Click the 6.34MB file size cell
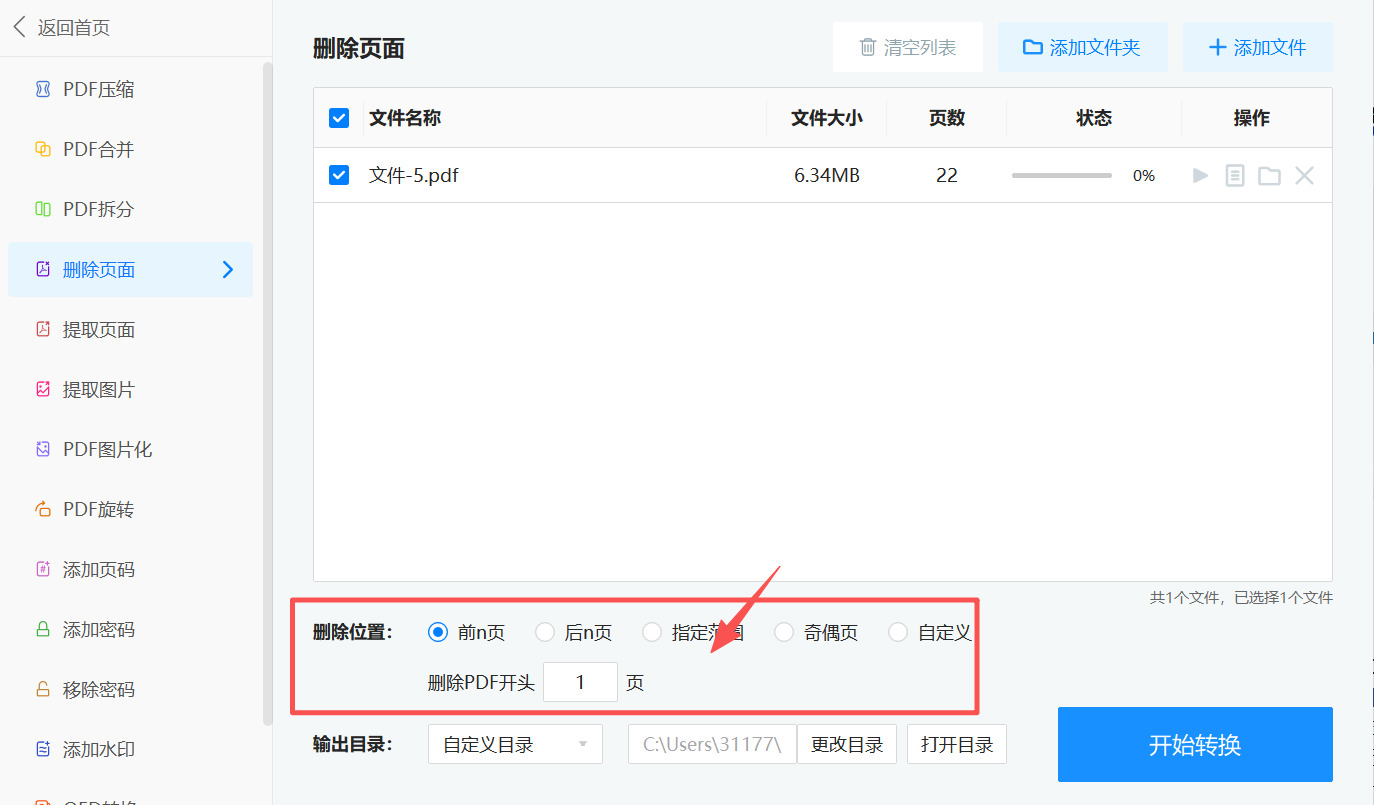The image size is (1374, 805). point(827,176)
